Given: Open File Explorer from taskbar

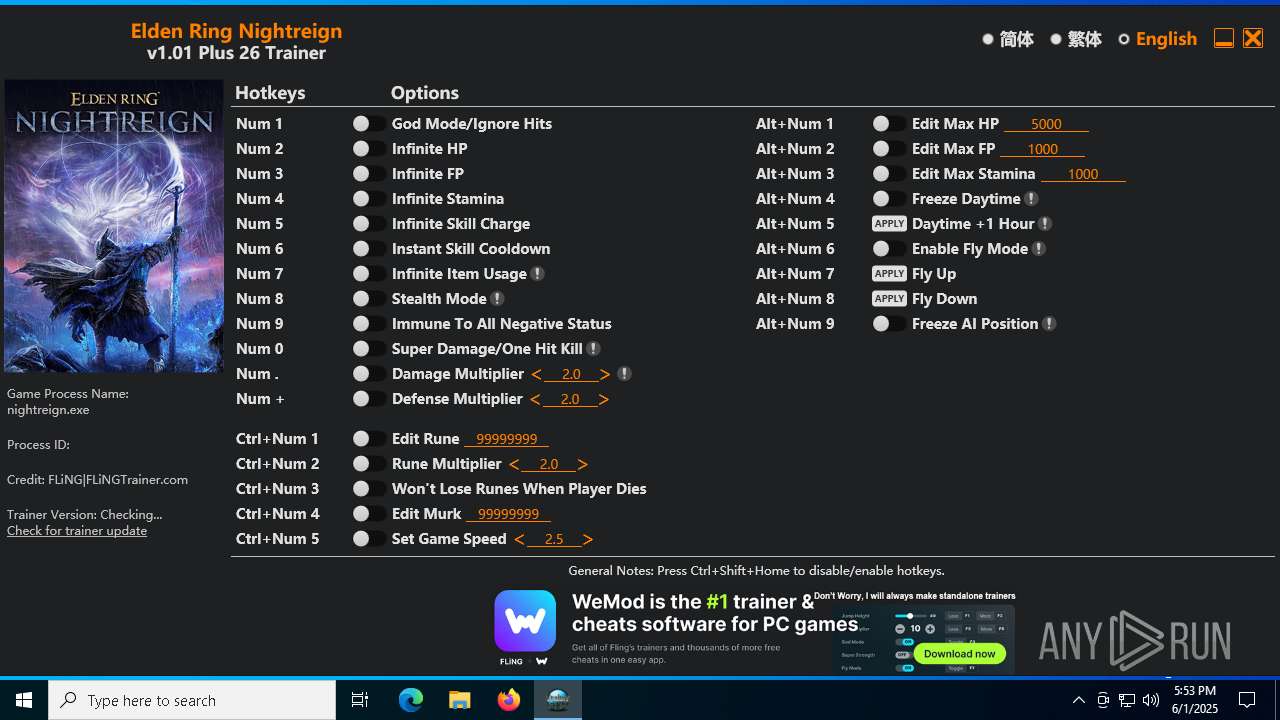Looking at the screenshot, I should [460, 700].
